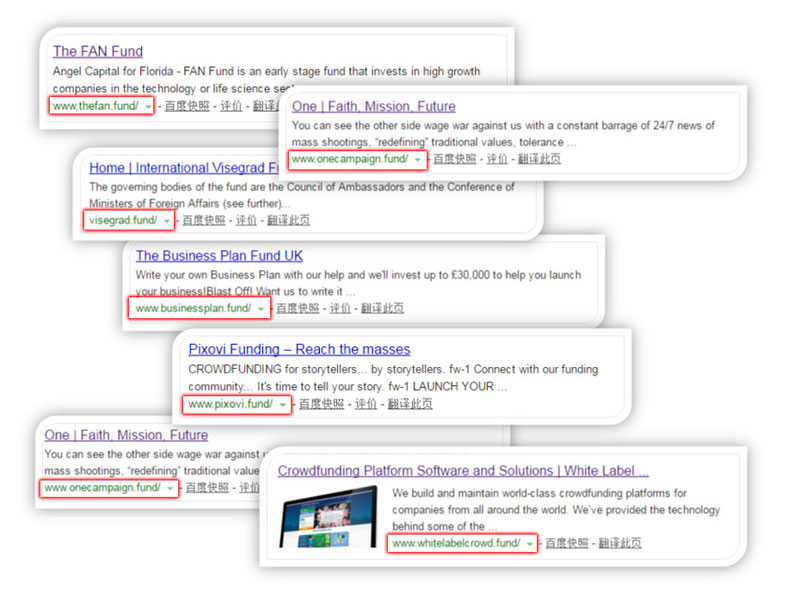Expand dropdown arrow next to visegrad.fund
This screenshot has width=800, height=600.
pyautogui.click(x=166, y=221)
